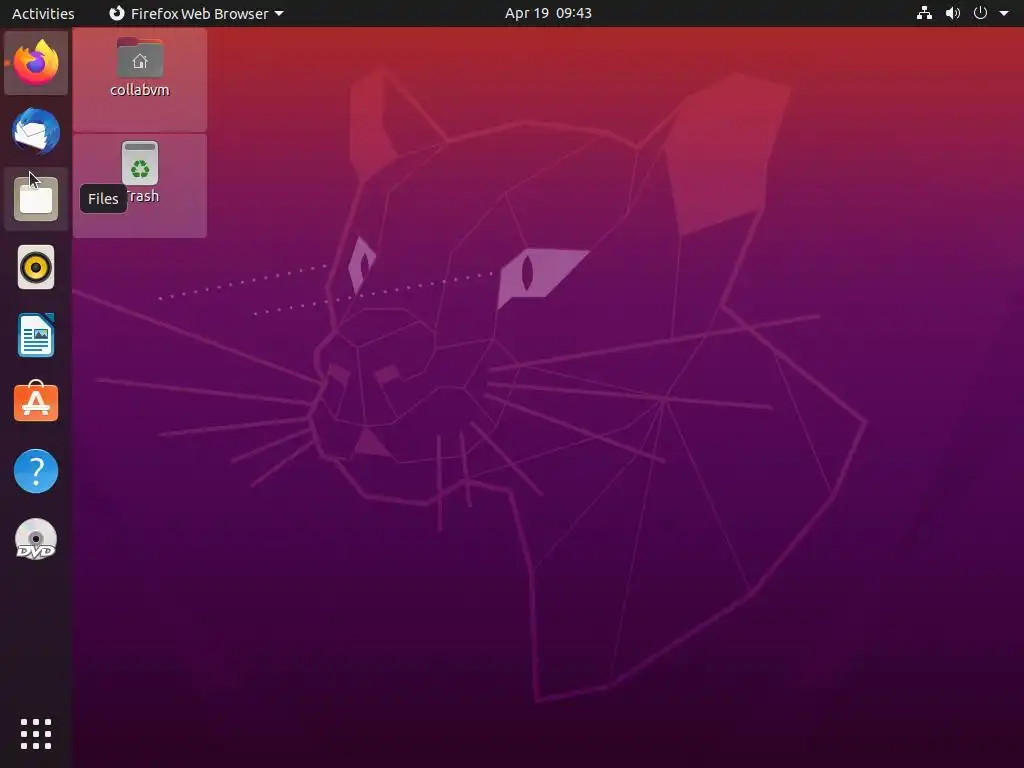The height and width of the screenshot is (768, 1024).
Task: Click the power icon in top bar
Action: coord(980,13)
